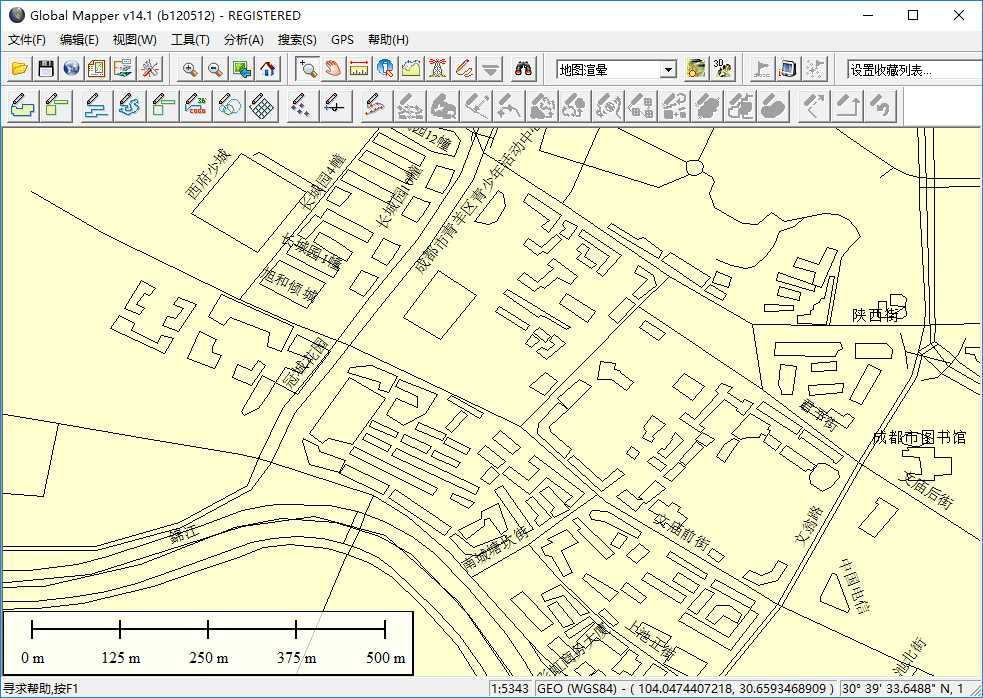Screen dimensions: 983x698
Task: Click the 锦江 river label
Action: (184, 532)
